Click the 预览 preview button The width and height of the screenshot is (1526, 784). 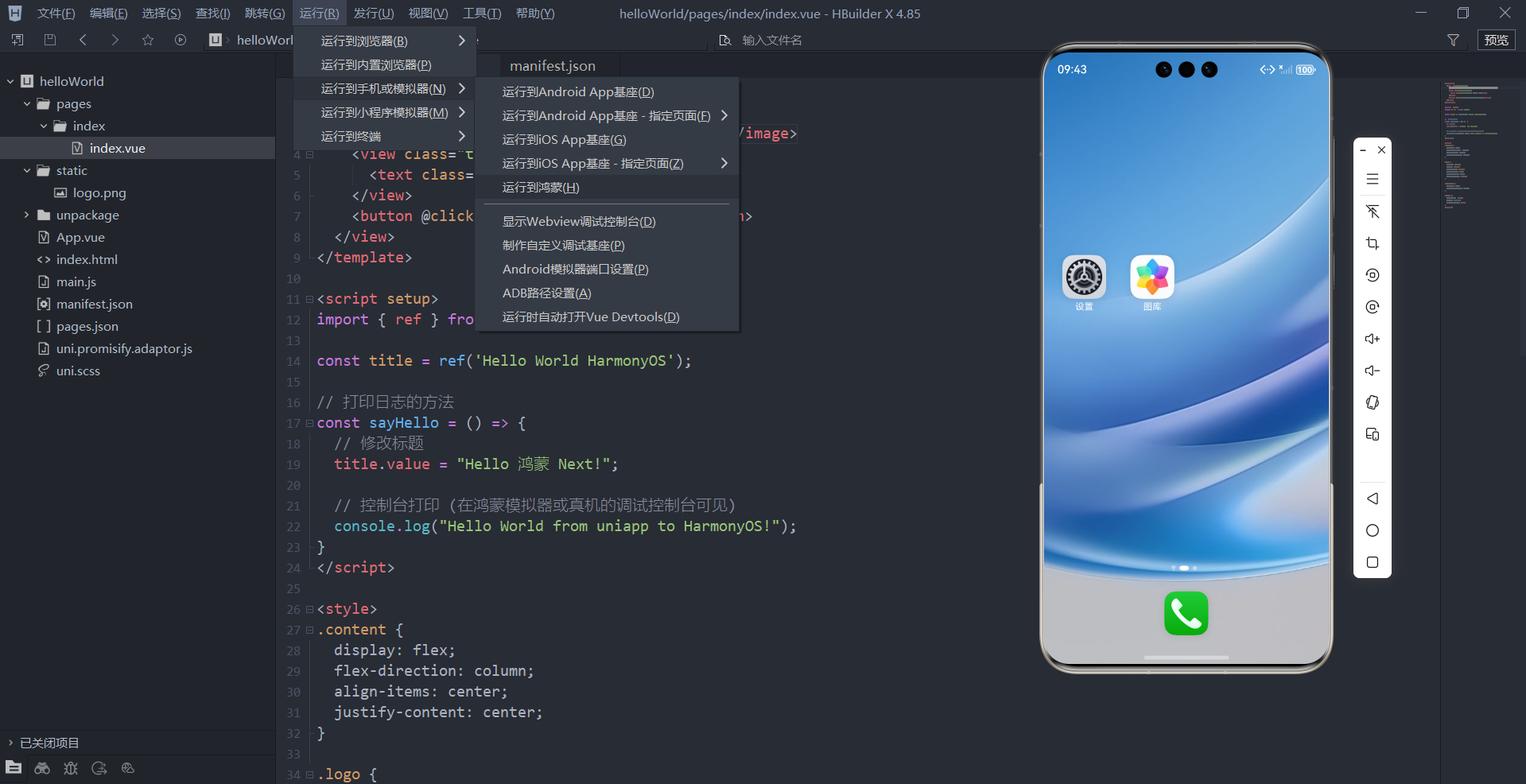click(x=1496, y=40)
